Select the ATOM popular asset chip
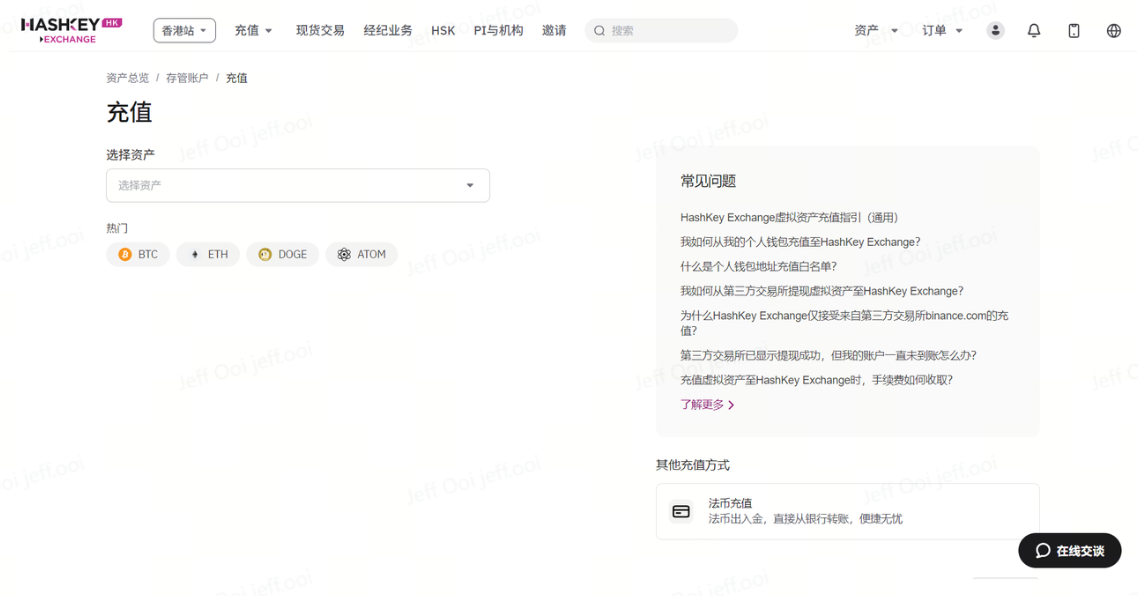 pyautogui.click(x=361, y=254)
